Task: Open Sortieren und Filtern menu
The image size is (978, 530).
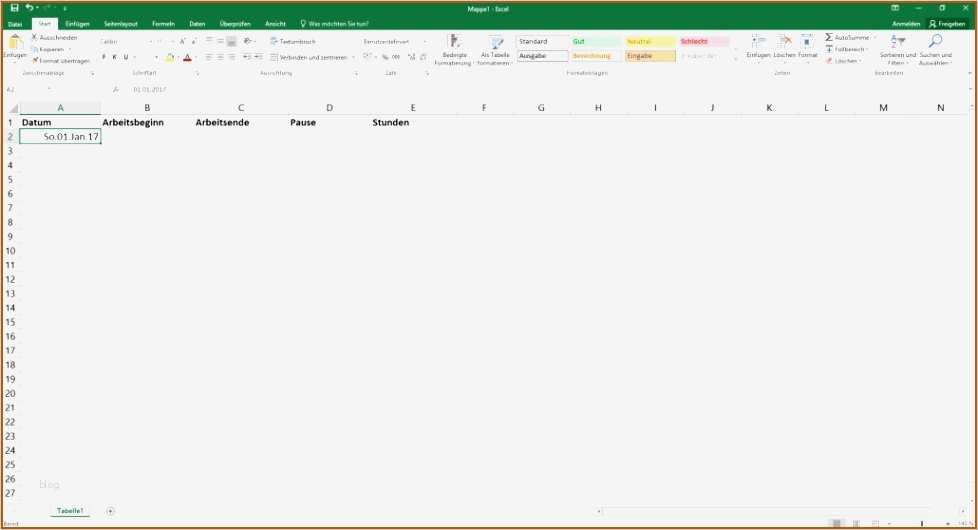Action: pyautogui.click(x=898, y=50)
